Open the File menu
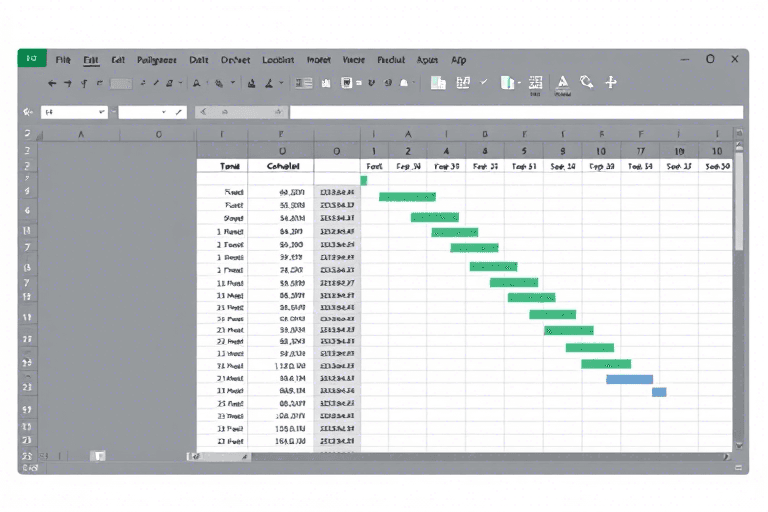 [x=64, y=60]
